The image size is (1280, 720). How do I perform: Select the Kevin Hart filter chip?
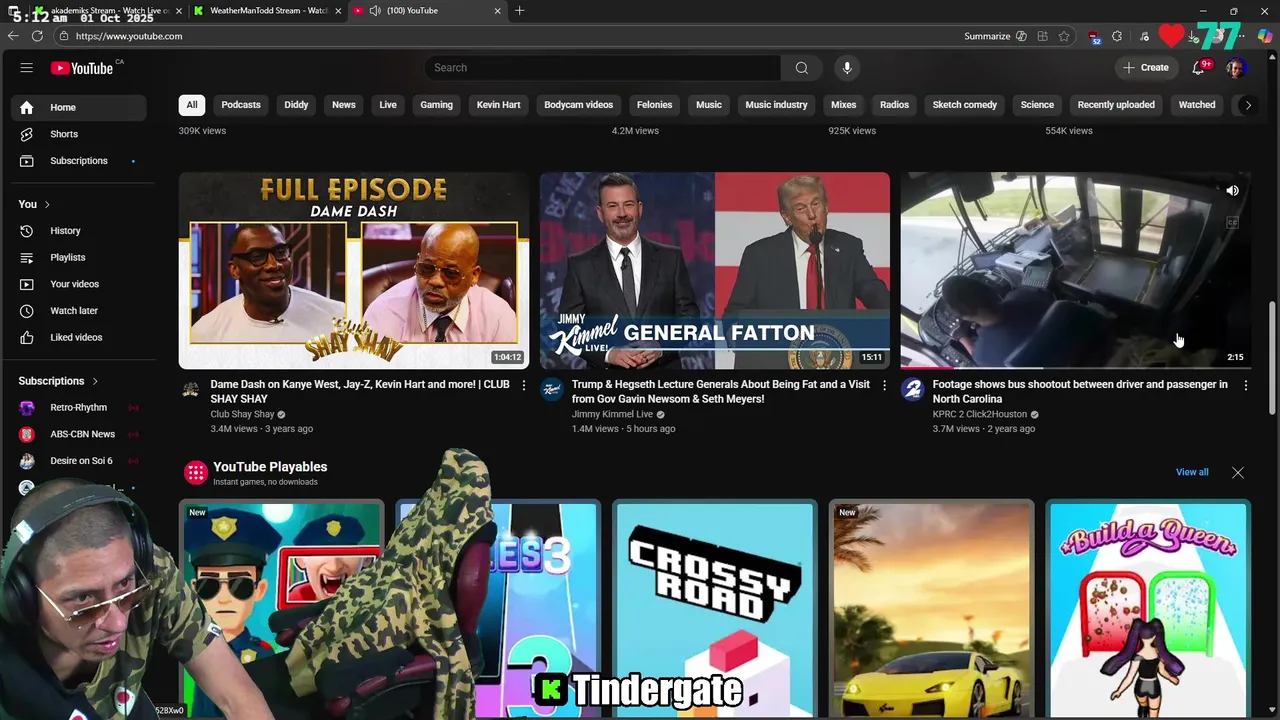click(498, 105)
